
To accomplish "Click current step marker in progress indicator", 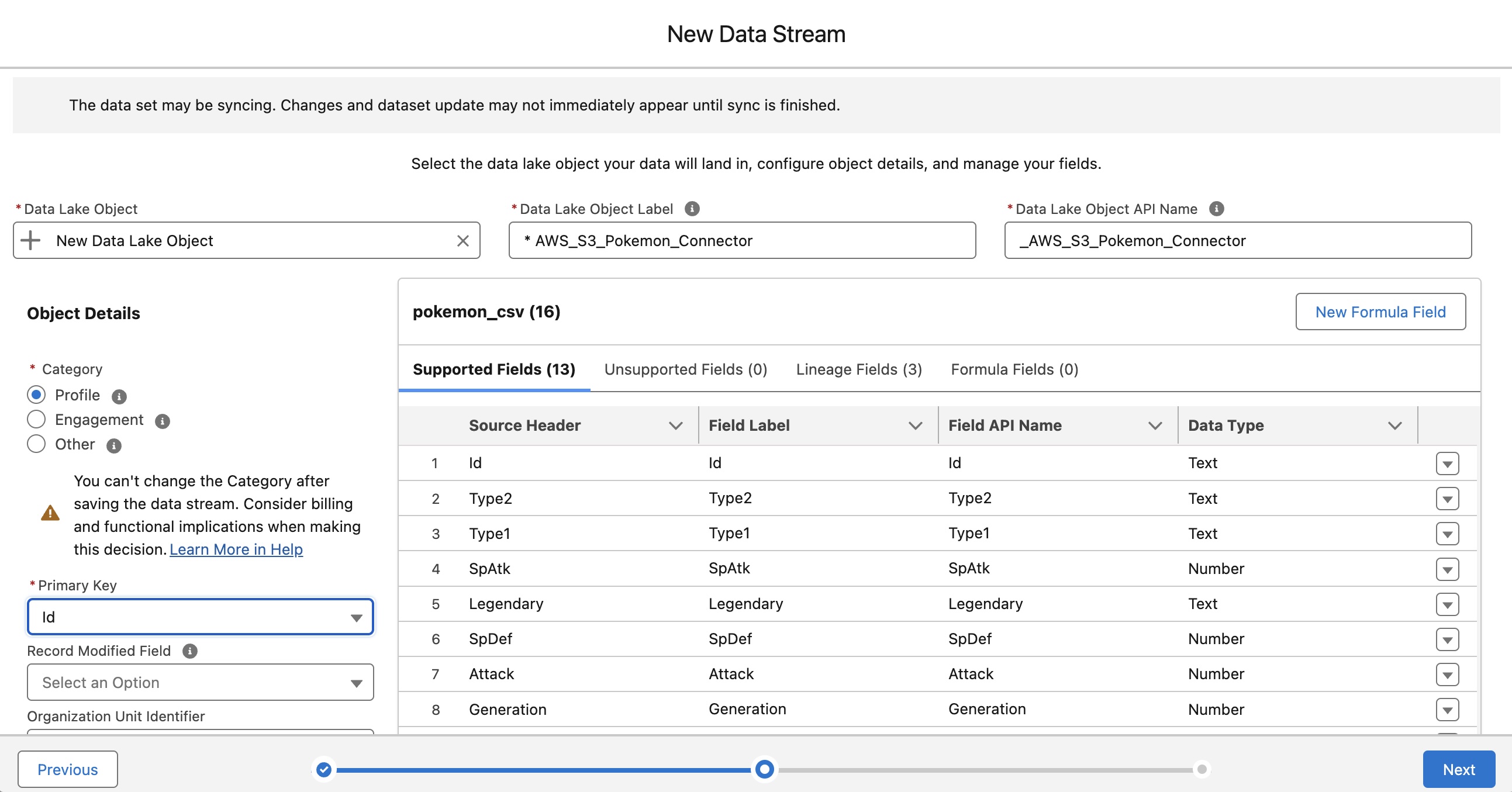I will (x=764, y=770).
